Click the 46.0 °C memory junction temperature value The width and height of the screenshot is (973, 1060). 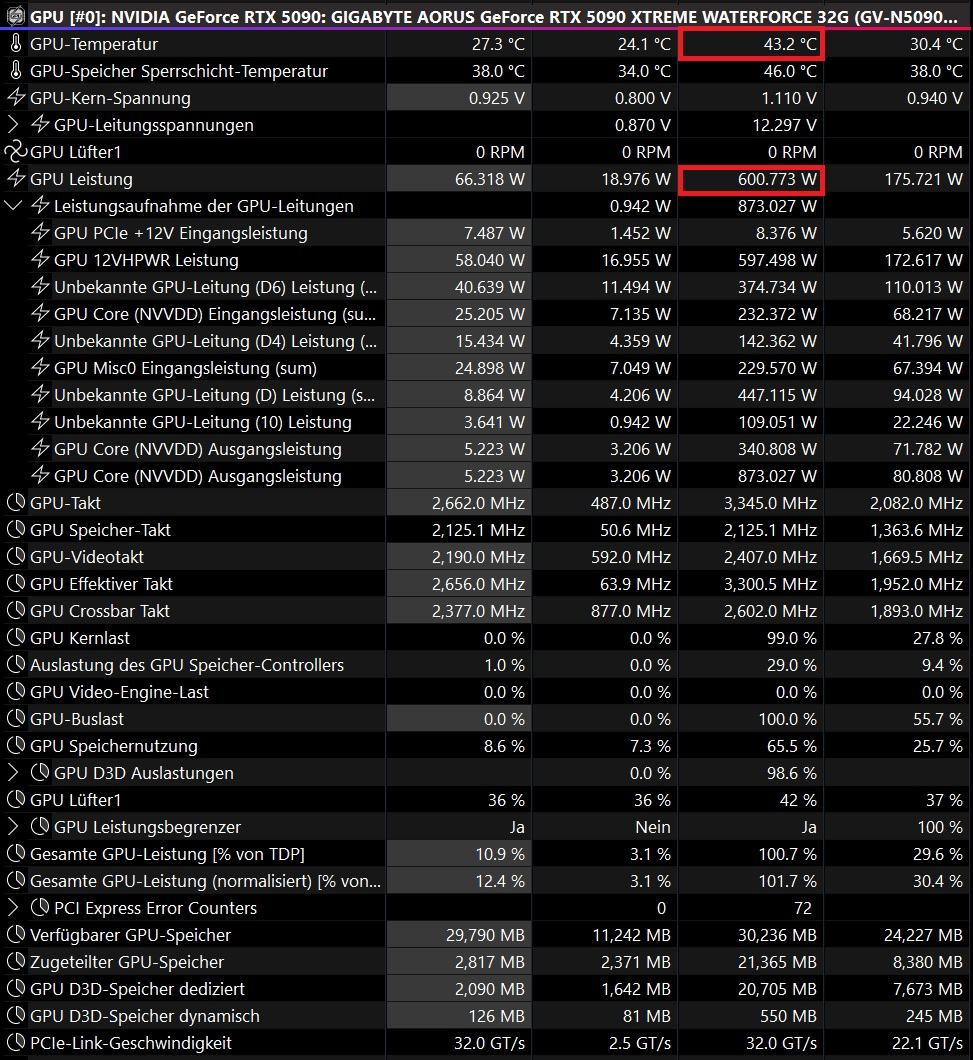[x=790, y=71]
